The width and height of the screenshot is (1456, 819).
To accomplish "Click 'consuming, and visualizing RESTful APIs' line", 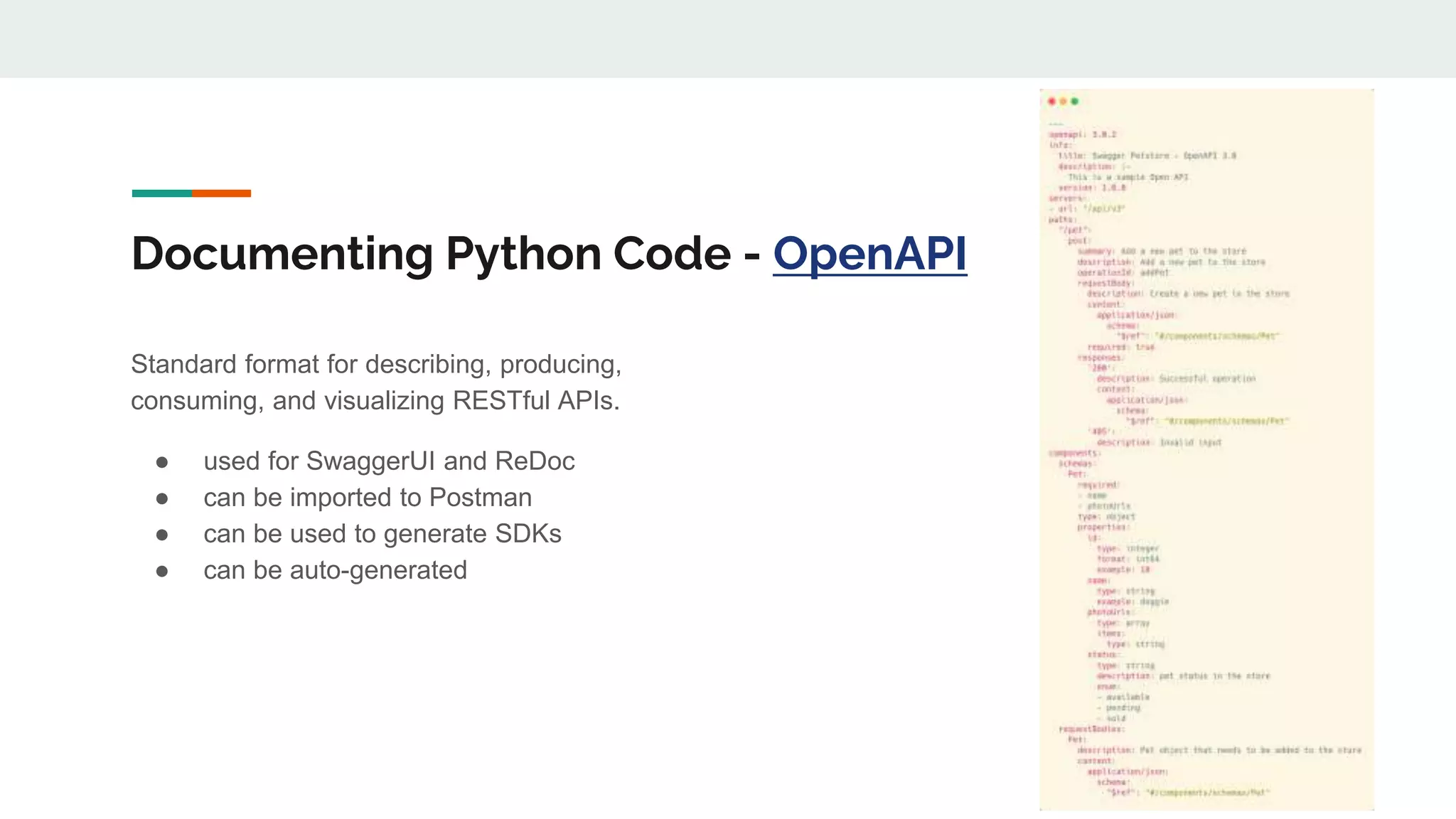I will pyautogui.click(x=375, y=401).
